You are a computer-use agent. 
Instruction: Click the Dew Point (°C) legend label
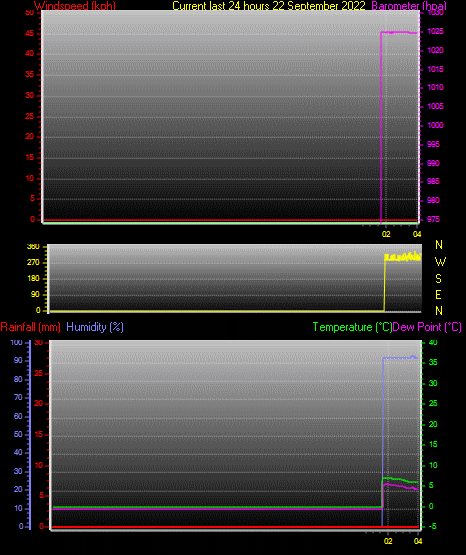[427, 327]
